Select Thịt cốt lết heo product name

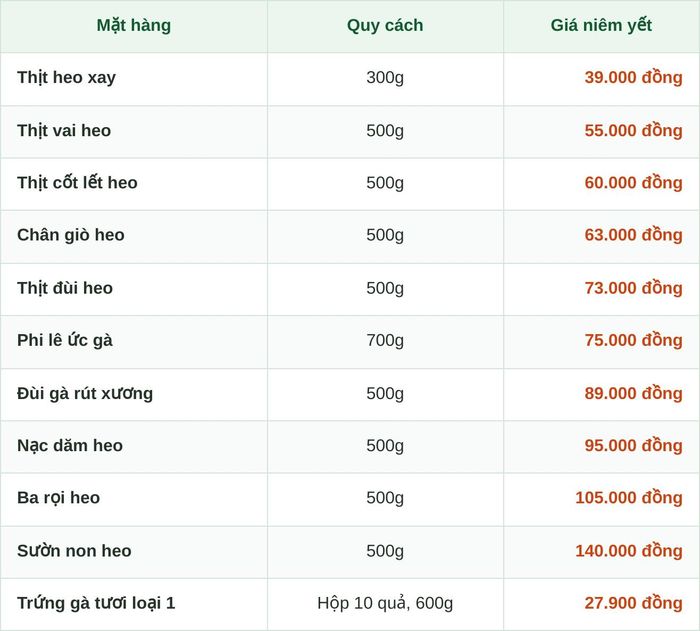[x=77, y=183]
